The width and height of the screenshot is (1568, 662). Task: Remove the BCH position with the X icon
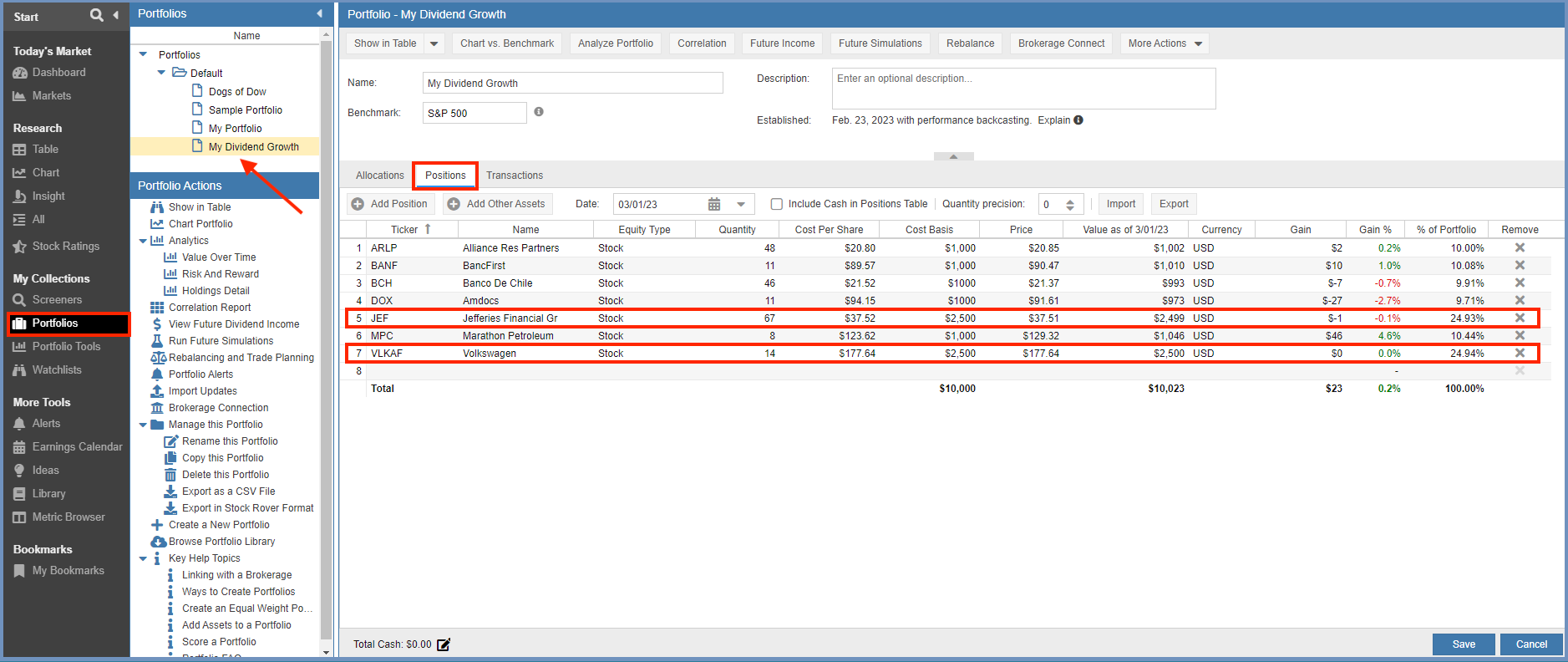(1520, 283)
